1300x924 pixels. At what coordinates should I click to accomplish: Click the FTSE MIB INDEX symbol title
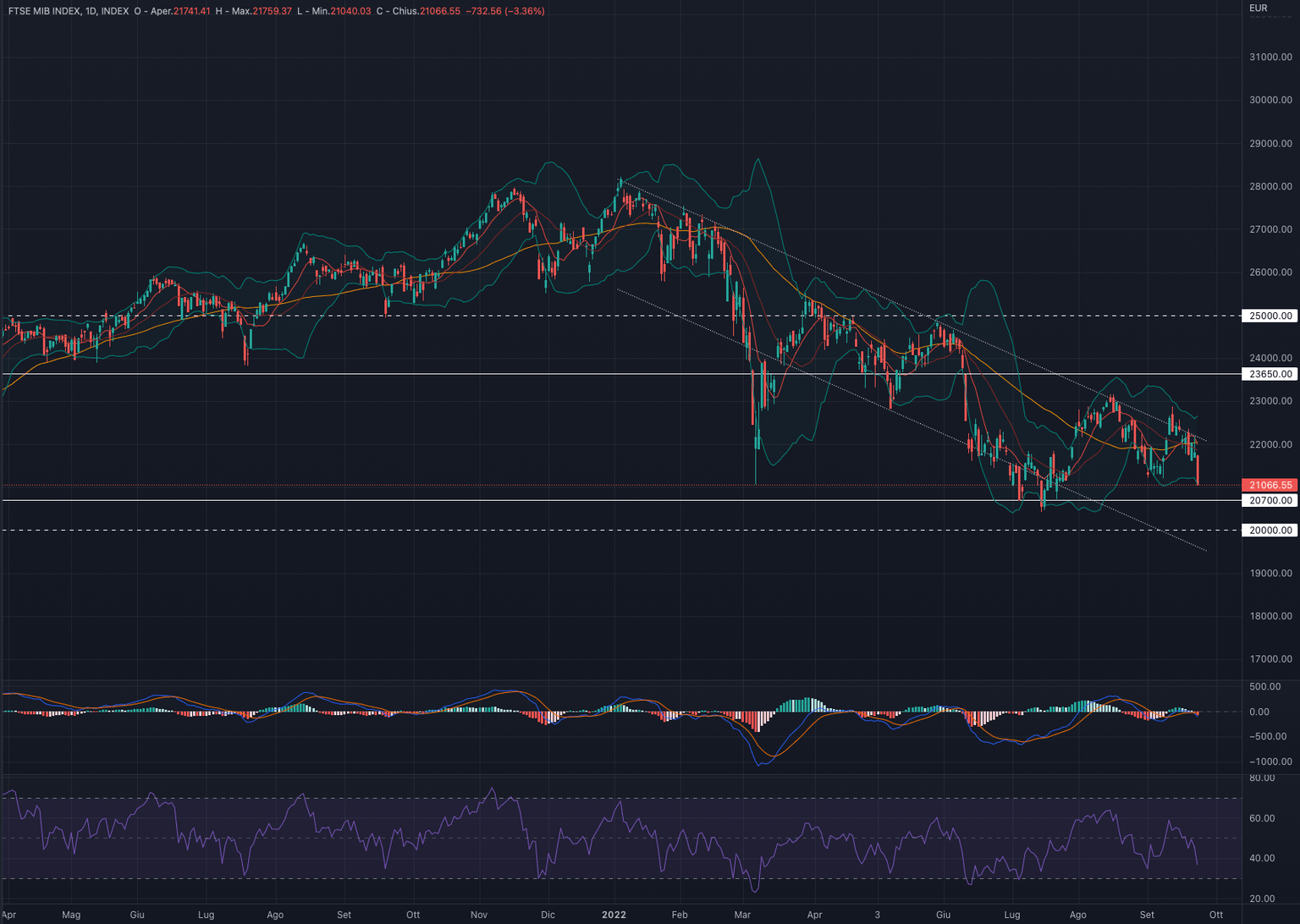pos(44,11)
